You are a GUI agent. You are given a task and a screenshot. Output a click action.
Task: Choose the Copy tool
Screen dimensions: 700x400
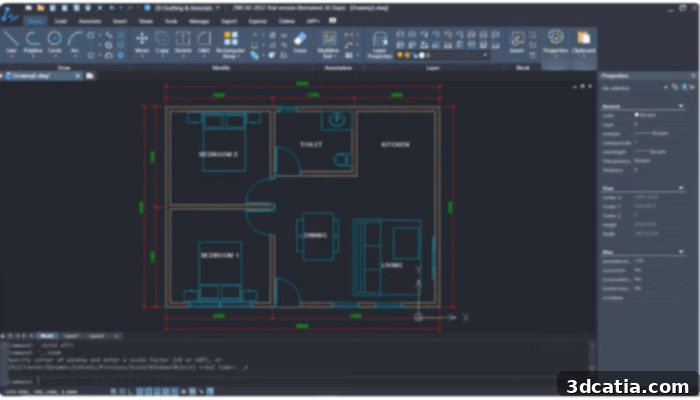162,42
